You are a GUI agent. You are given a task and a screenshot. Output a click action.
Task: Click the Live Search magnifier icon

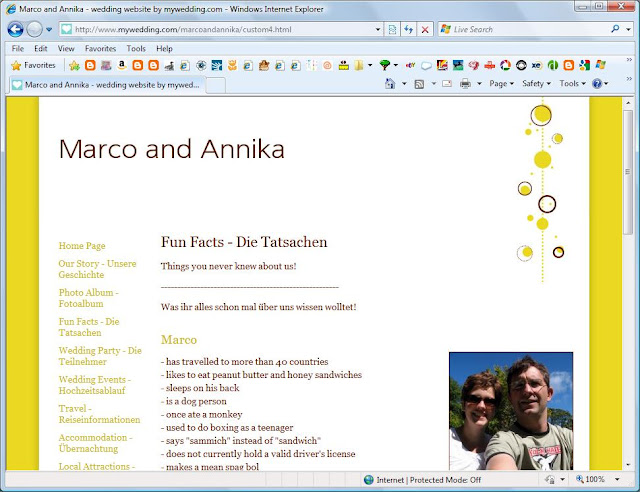616,29
